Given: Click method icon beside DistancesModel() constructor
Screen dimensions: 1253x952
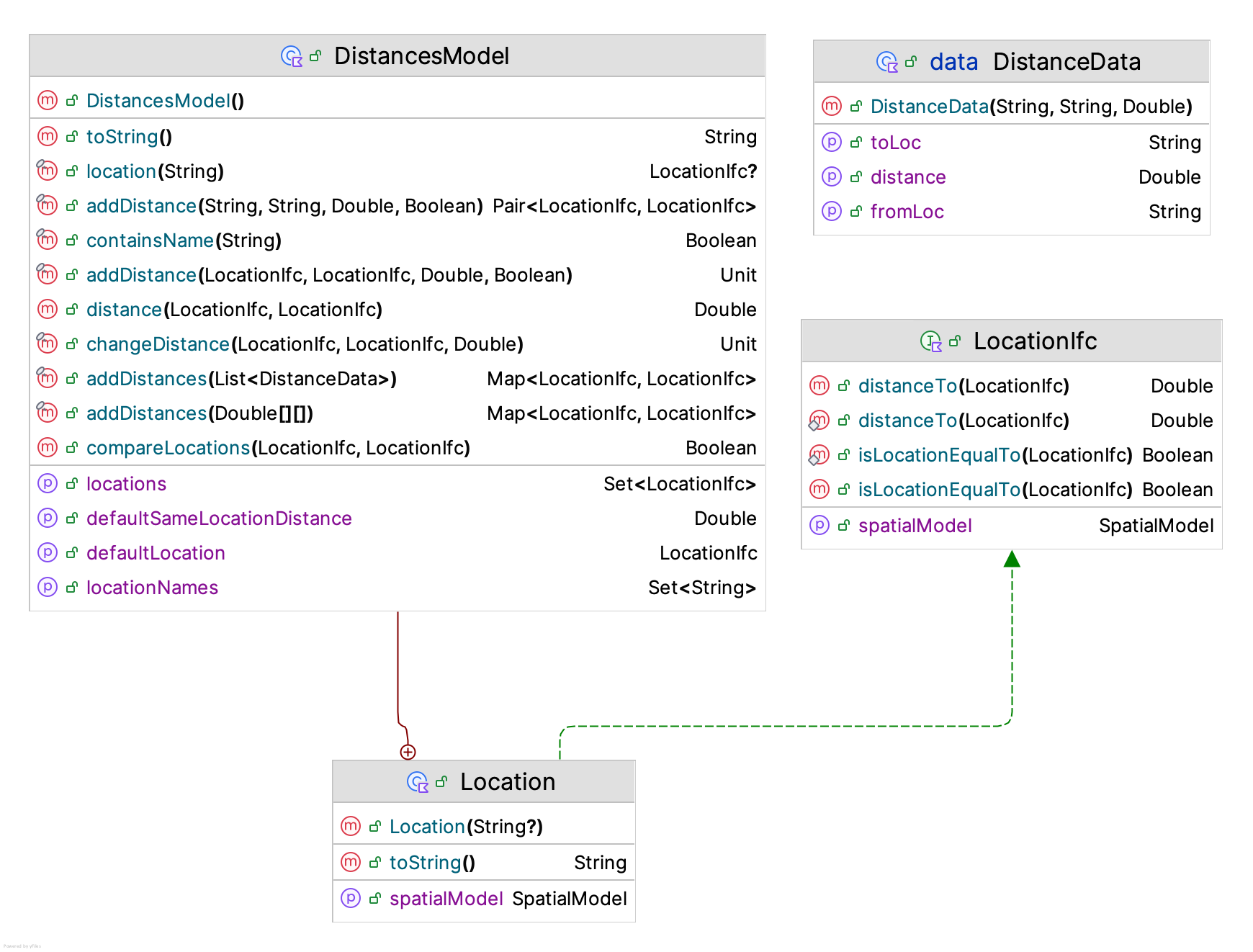Looking at the screenshot, I should click(x=48, y=100).
